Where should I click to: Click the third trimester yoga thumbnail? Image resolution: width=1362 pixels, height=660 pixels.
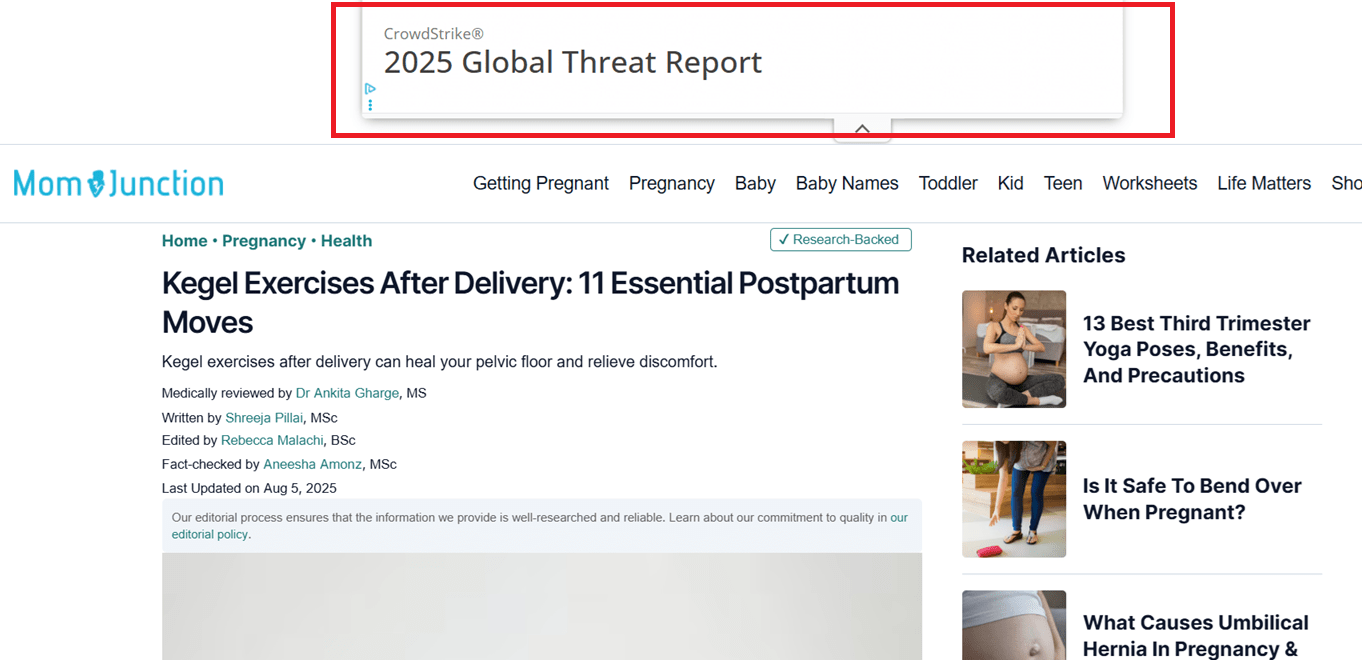[x=1013, y=349]
